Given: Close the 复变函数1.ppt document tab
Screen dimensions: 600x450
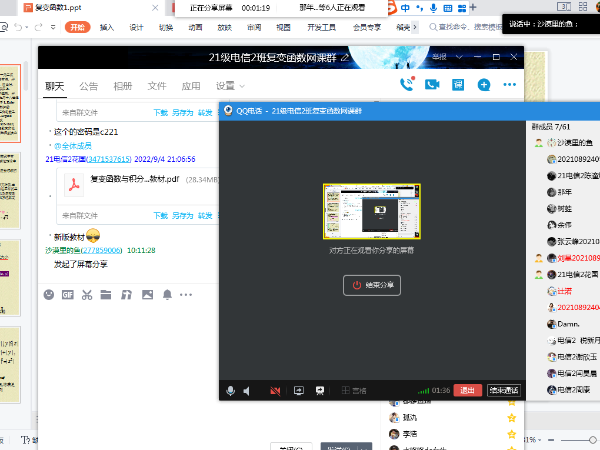Looking at the screenshot, I should pos(155,8).
